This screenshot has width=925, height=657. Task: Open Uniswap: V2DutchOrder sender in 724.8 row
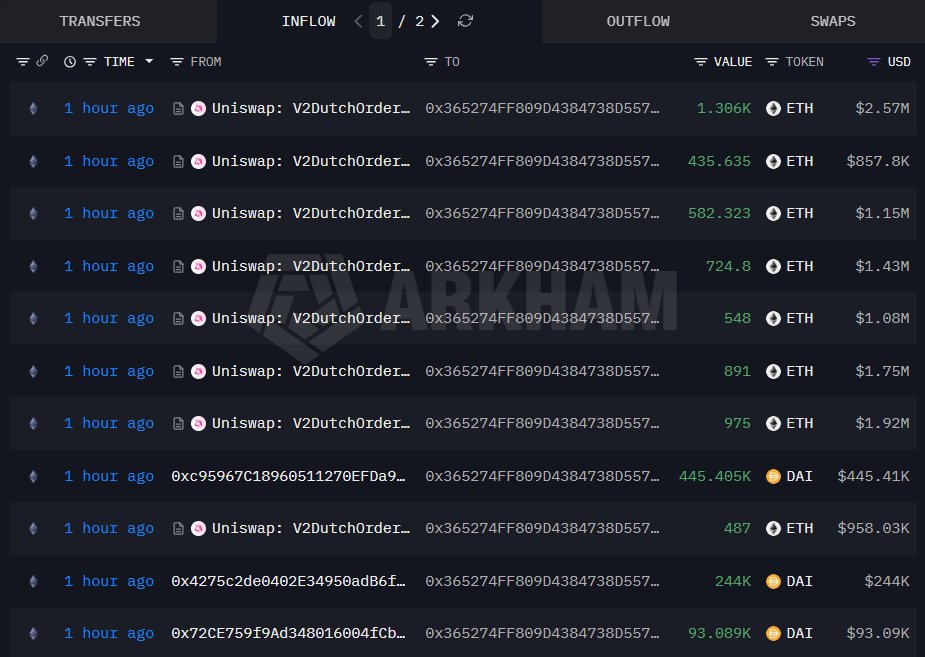310,267
